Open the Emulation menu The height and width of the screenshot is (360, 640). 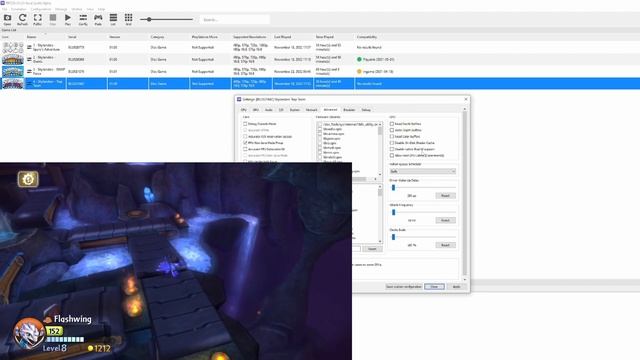(19, 9)
